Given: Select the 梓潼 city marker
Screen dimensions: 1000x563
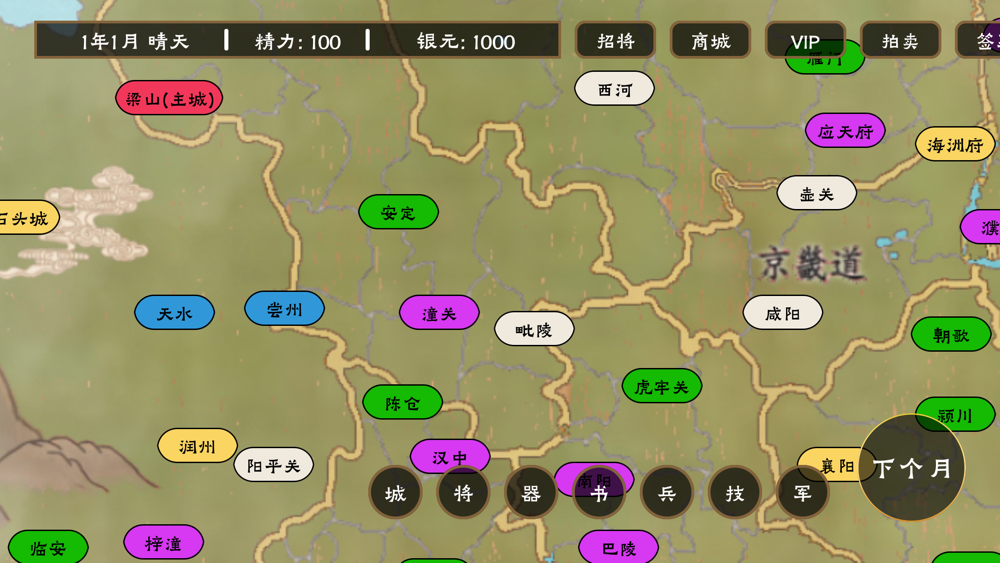Looking at the screenshot, I should (163, 543).
